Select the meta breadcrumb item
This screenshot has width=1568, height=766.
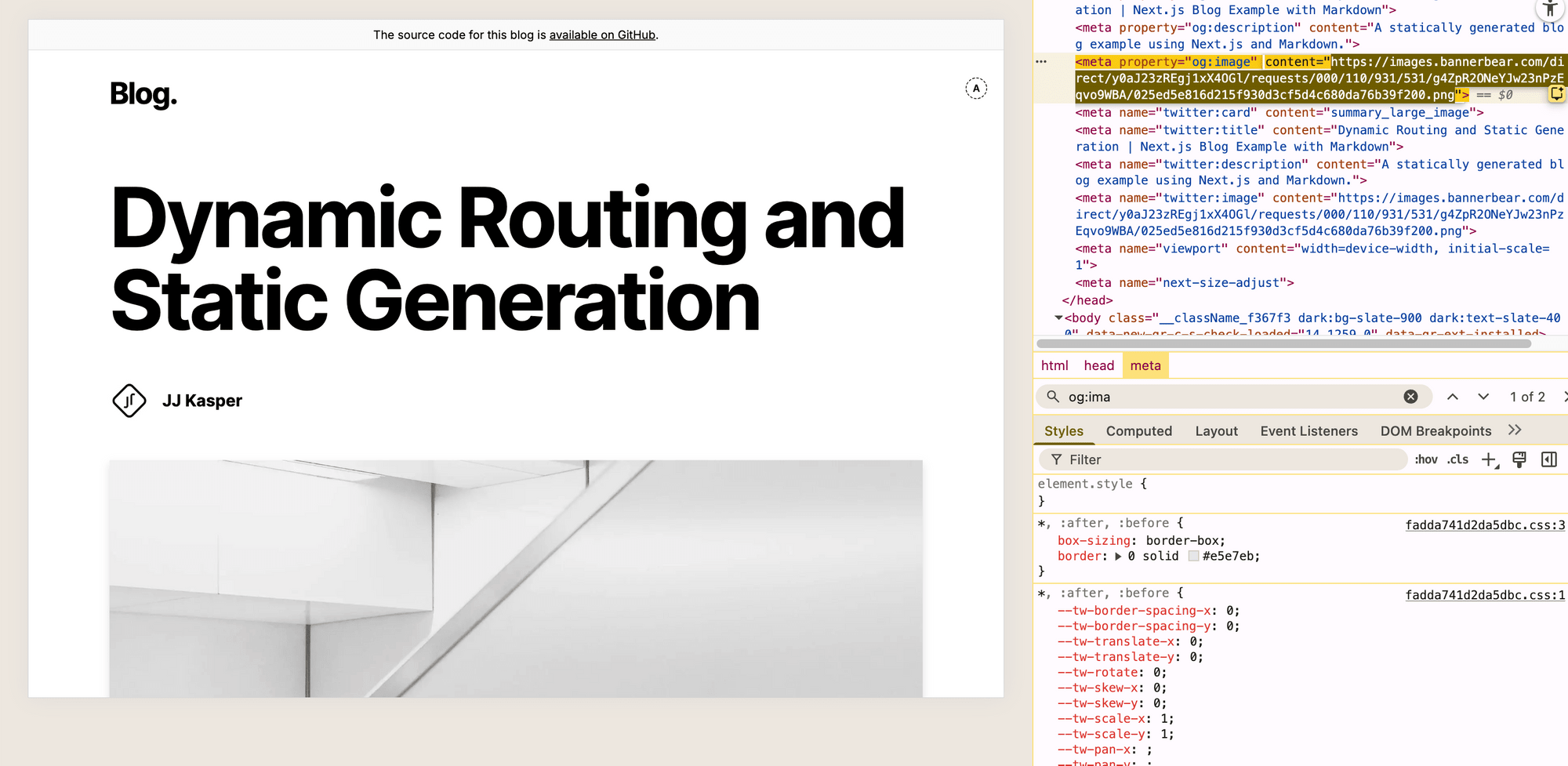(1145, 365)
